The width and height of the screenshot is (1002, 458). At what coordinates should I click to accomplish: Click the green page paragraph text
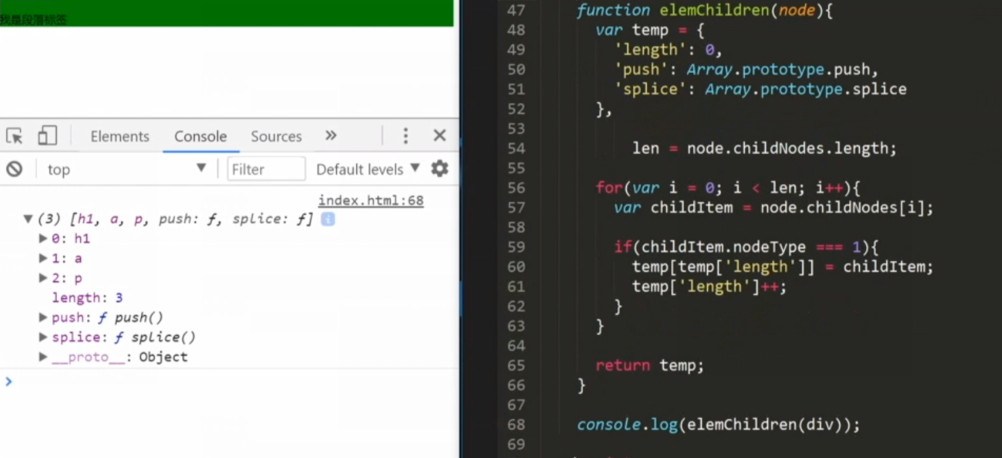point(33,20)
